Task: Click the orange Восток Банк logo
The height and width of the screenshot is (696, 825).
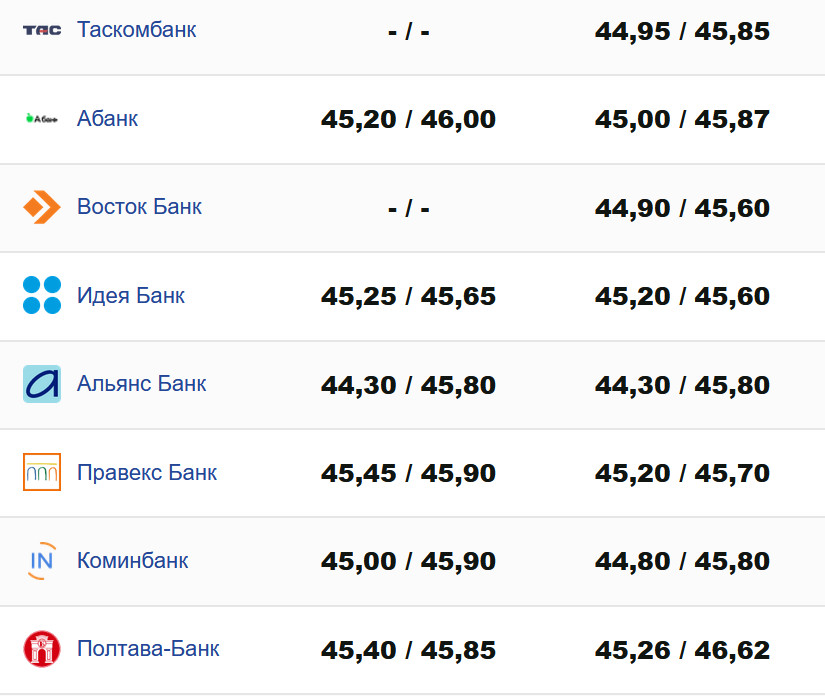Action: (42, 207)
